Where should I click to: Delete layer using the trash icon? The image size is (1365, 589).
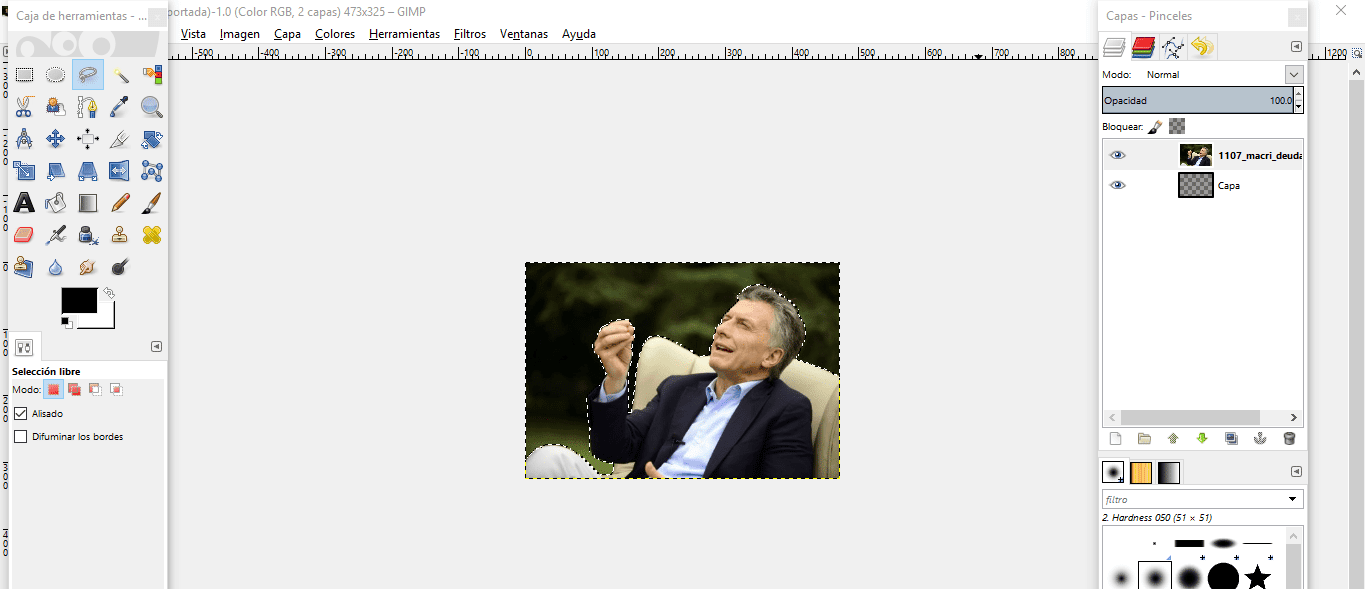click(1289, 438)
